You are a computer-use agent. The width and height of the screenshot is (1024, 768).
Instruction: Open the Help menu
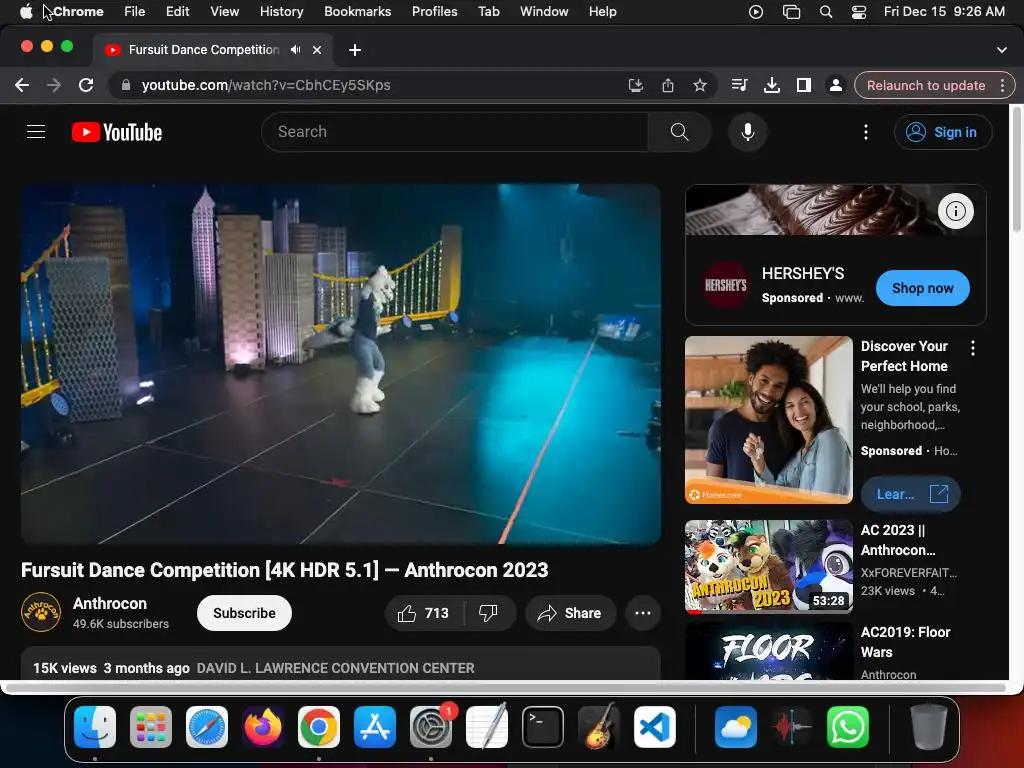pos(602,12)
